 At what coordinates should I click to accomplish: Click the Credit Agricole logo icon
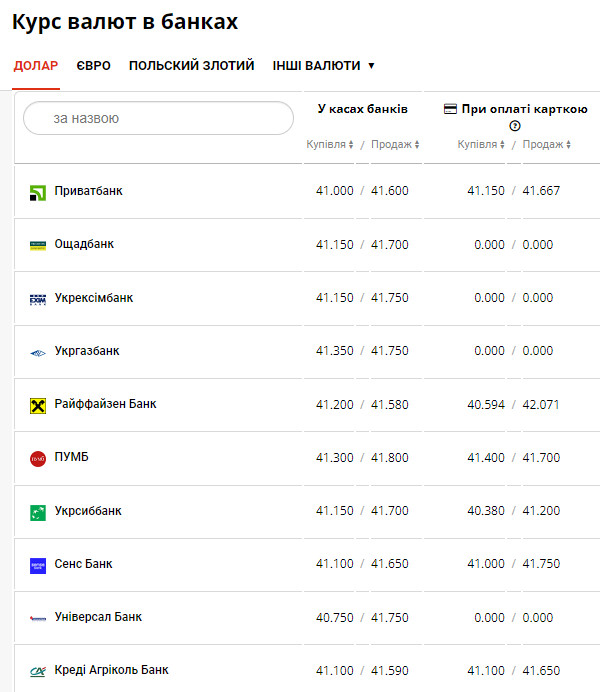click(38, 671)
